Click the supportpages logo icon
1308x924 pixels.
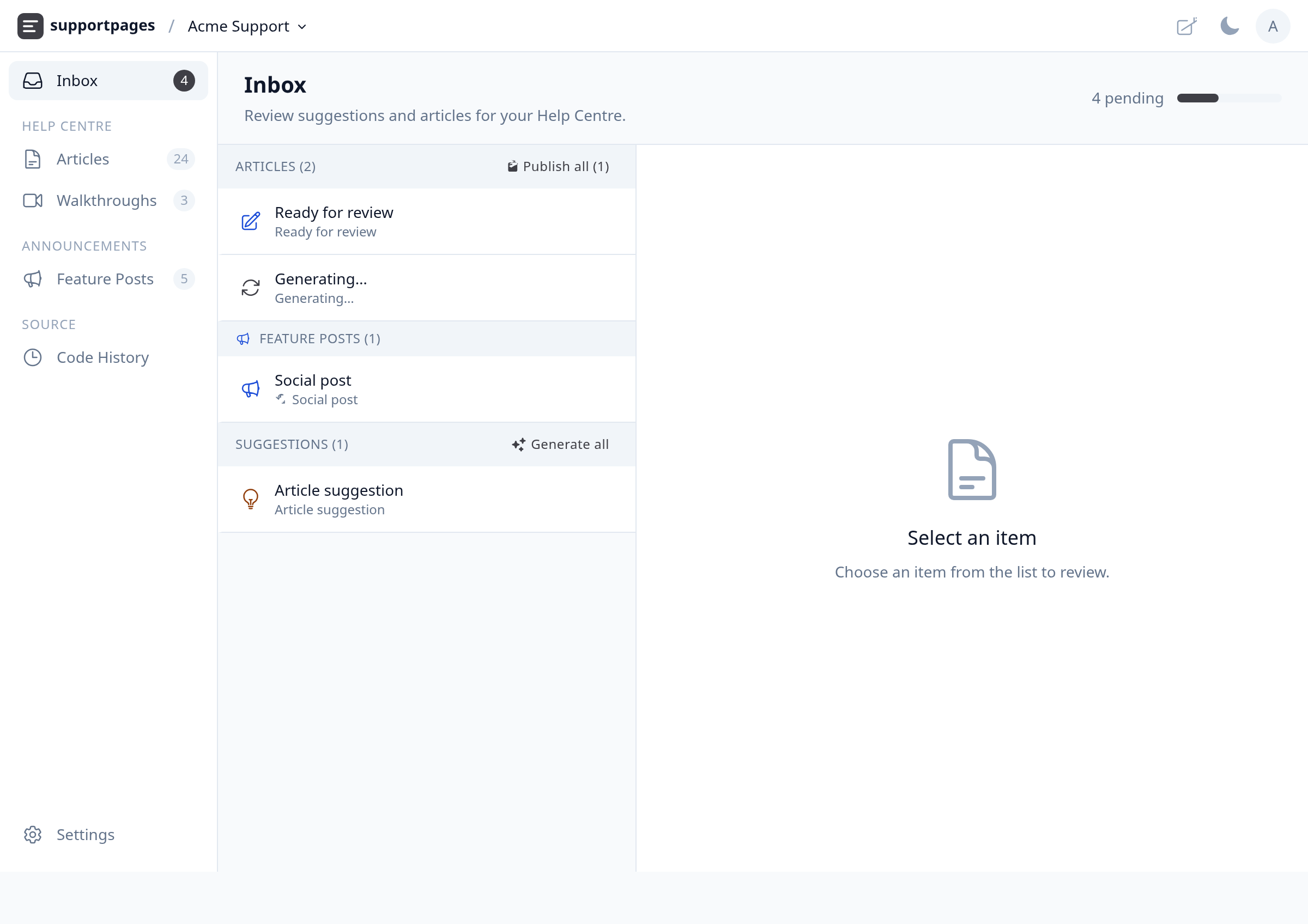(x=30, y=26)
